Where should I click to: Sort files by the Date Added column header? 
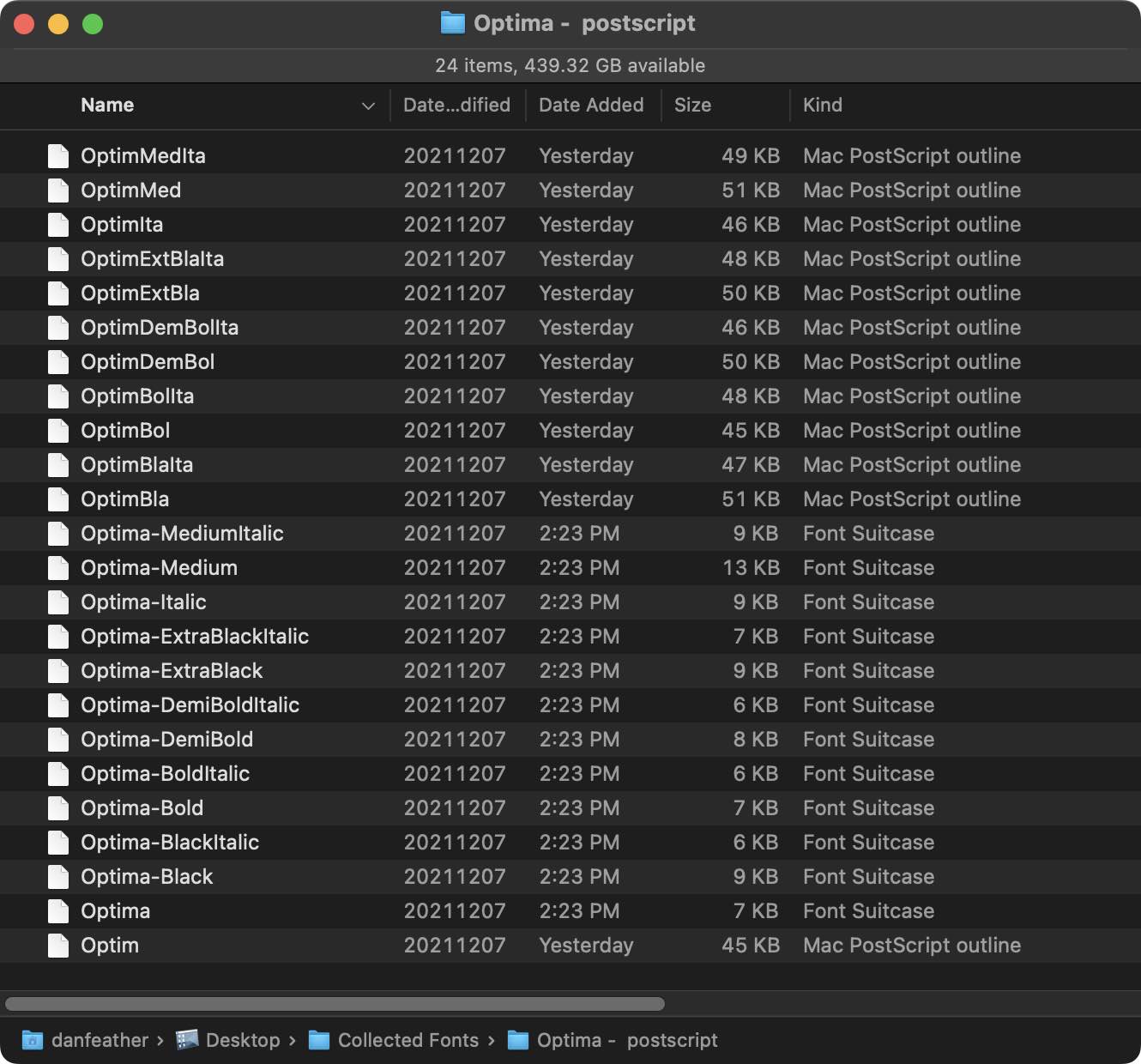coord(591,105)
